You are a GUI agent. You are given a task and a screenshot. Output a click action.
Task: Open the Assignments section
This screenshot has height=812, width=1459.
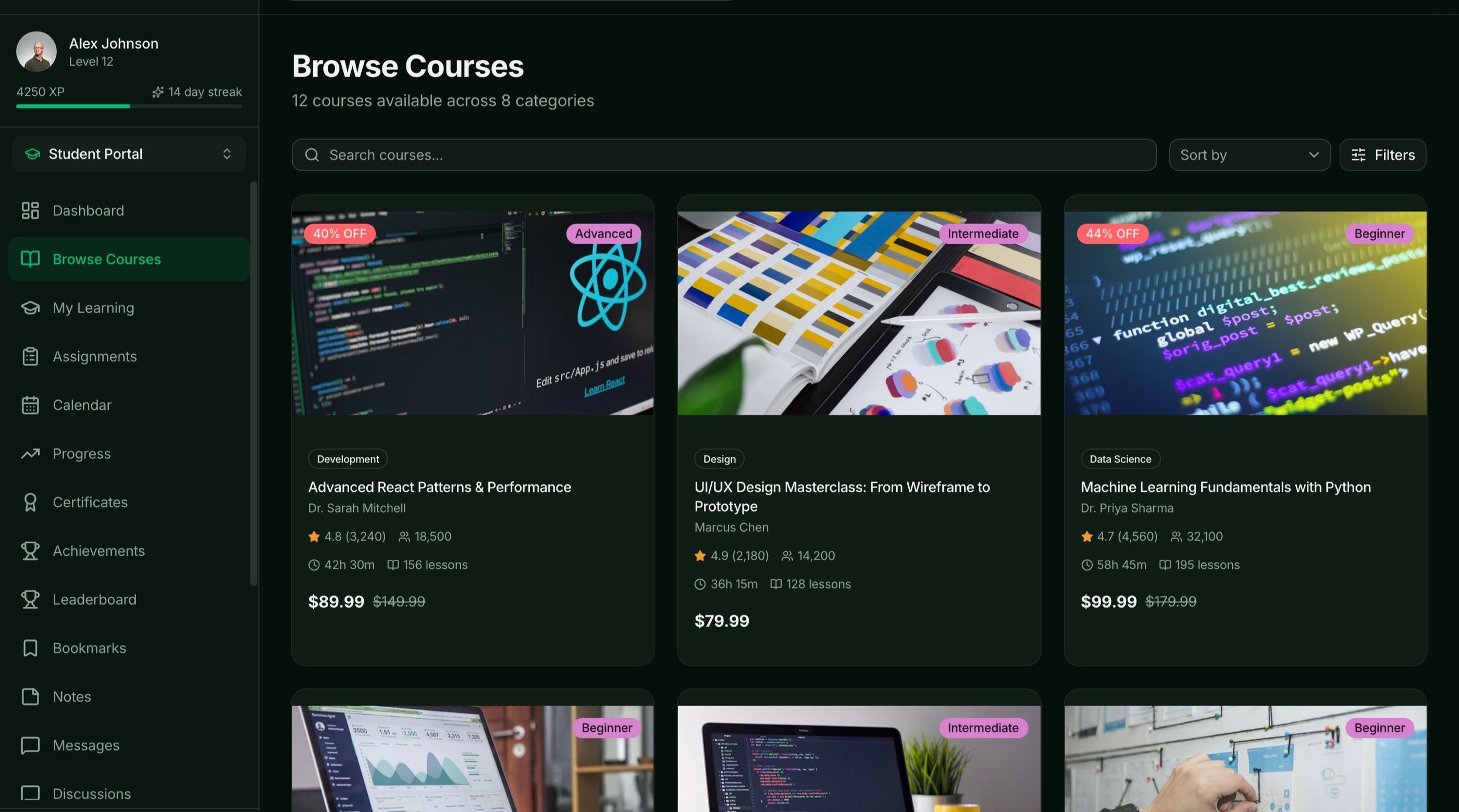[x=129, y=357]
